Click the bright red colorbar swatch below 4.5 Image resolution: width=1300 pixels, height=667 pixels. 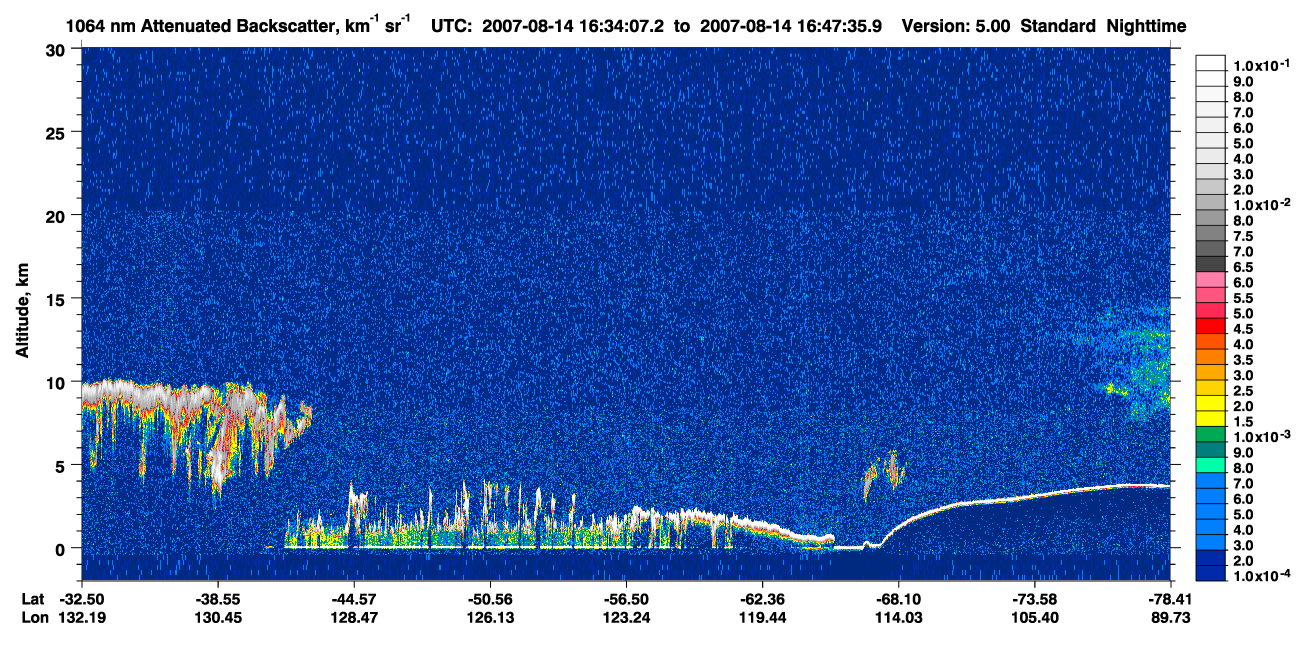[x=1210, y=326]
